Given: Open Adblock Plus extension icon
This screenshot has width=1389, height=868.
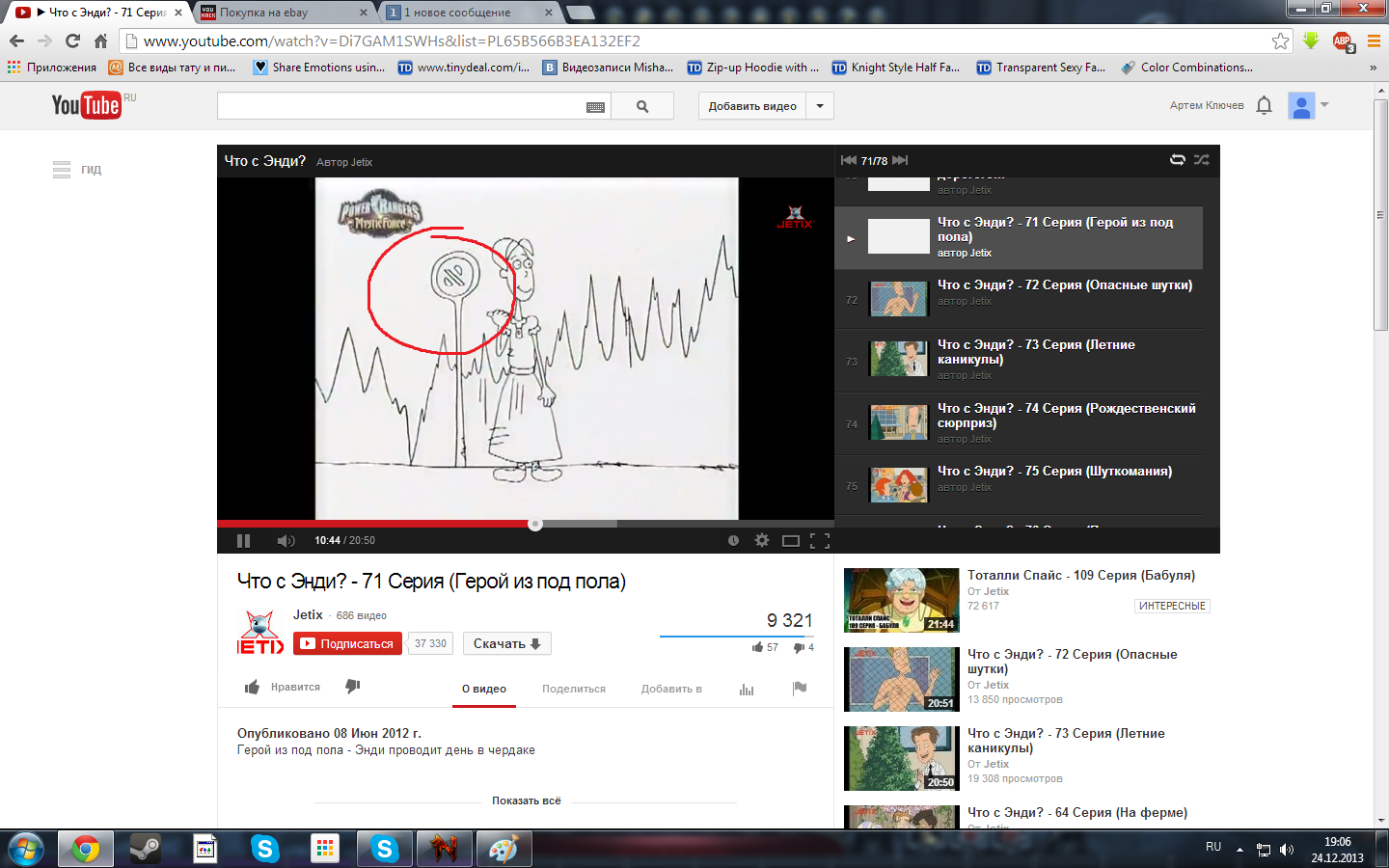Looking at the screenshot, I should (x=1343, y=41).
